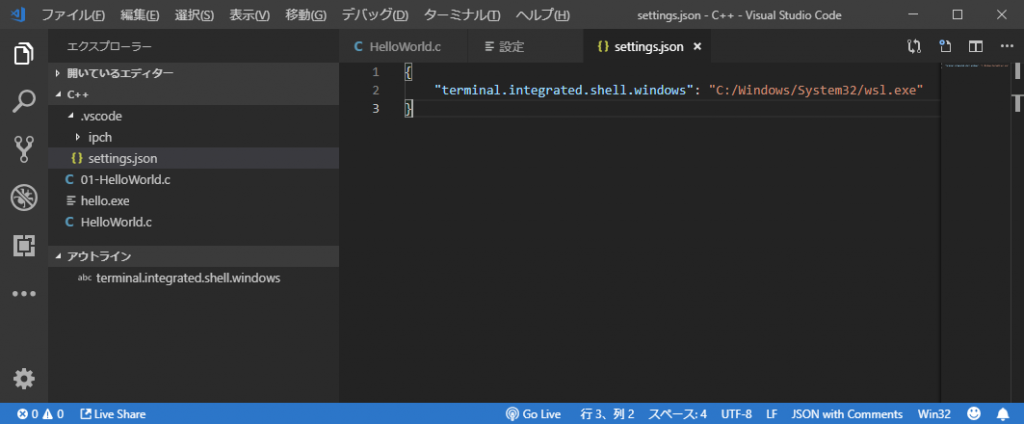Viewport: 1024px width, 424px height.
Task: Click the smiley feedback icon in status bar
Action: click(974, 414)
